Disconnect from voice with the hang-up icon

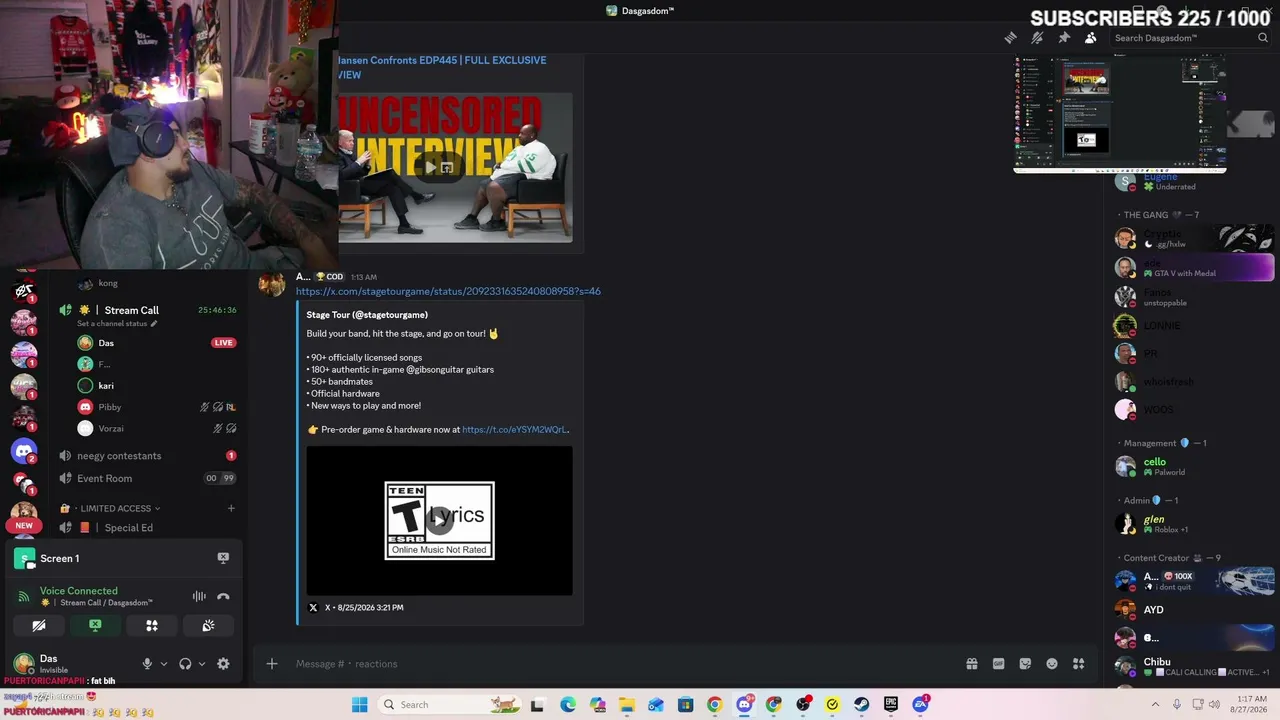pyautogui.click(x=223, y=597)
